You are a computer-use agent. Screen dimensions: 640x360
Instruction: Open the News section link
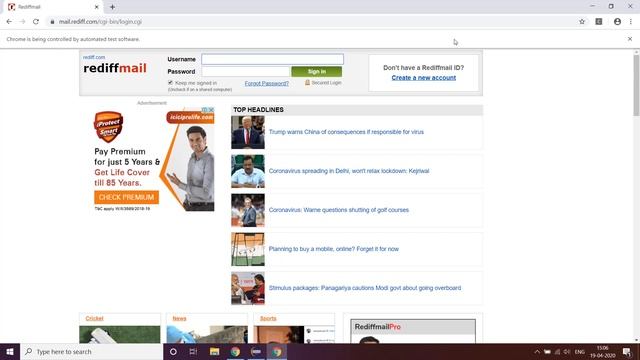[179, 318]
